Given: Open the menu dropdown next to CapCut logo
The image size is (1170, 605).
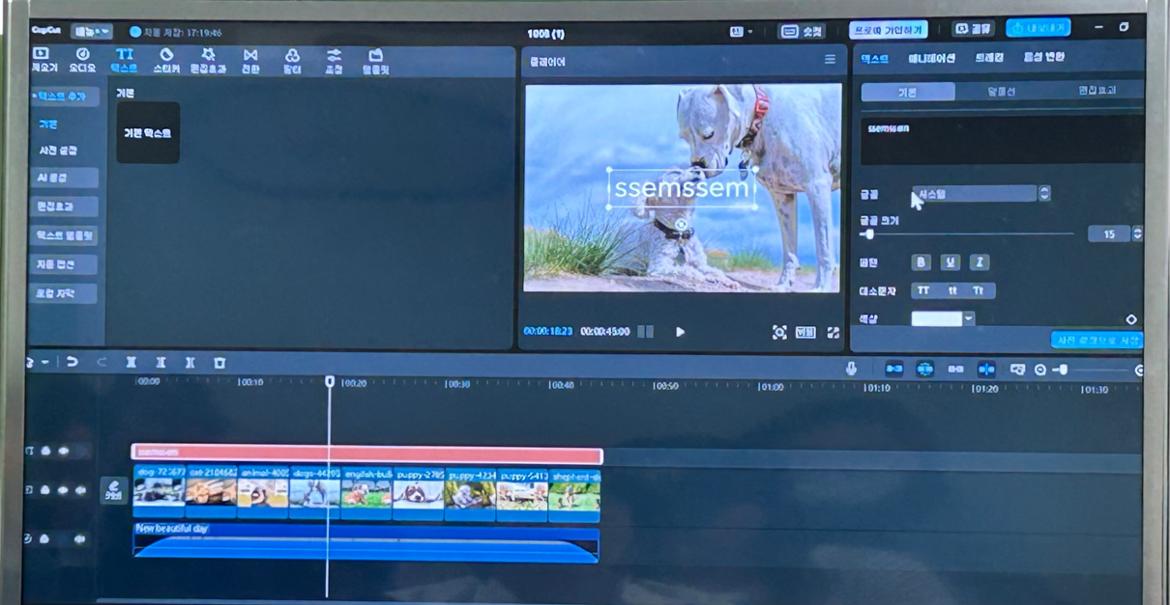Looking at the screenshot, I should point(92,32).
